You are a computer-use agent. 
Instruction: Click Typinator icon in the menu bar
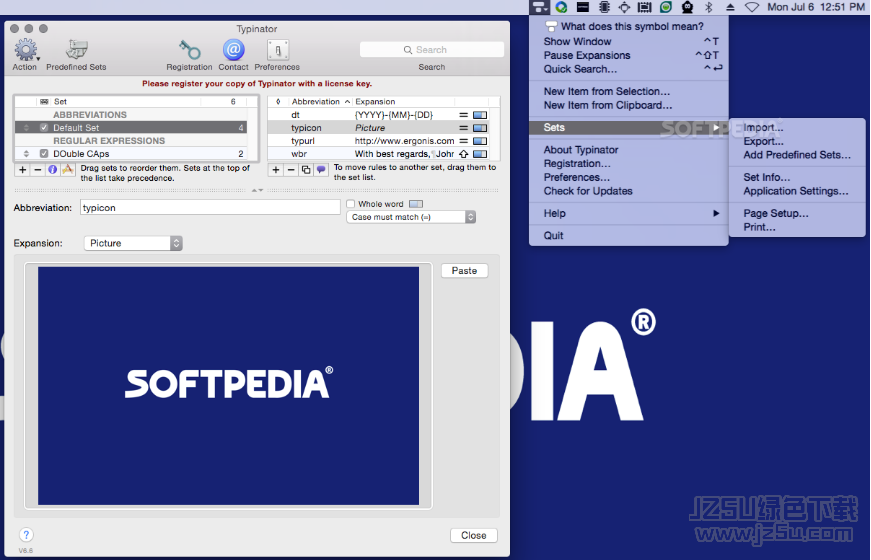pos(539,7)
